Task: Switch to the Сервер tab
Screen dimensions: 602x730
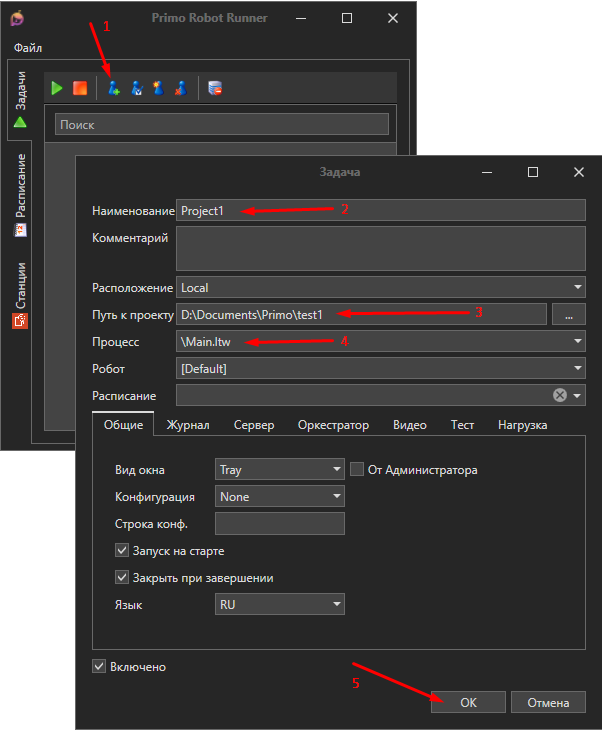Action: pyautogui.click(x=254, y=425)
